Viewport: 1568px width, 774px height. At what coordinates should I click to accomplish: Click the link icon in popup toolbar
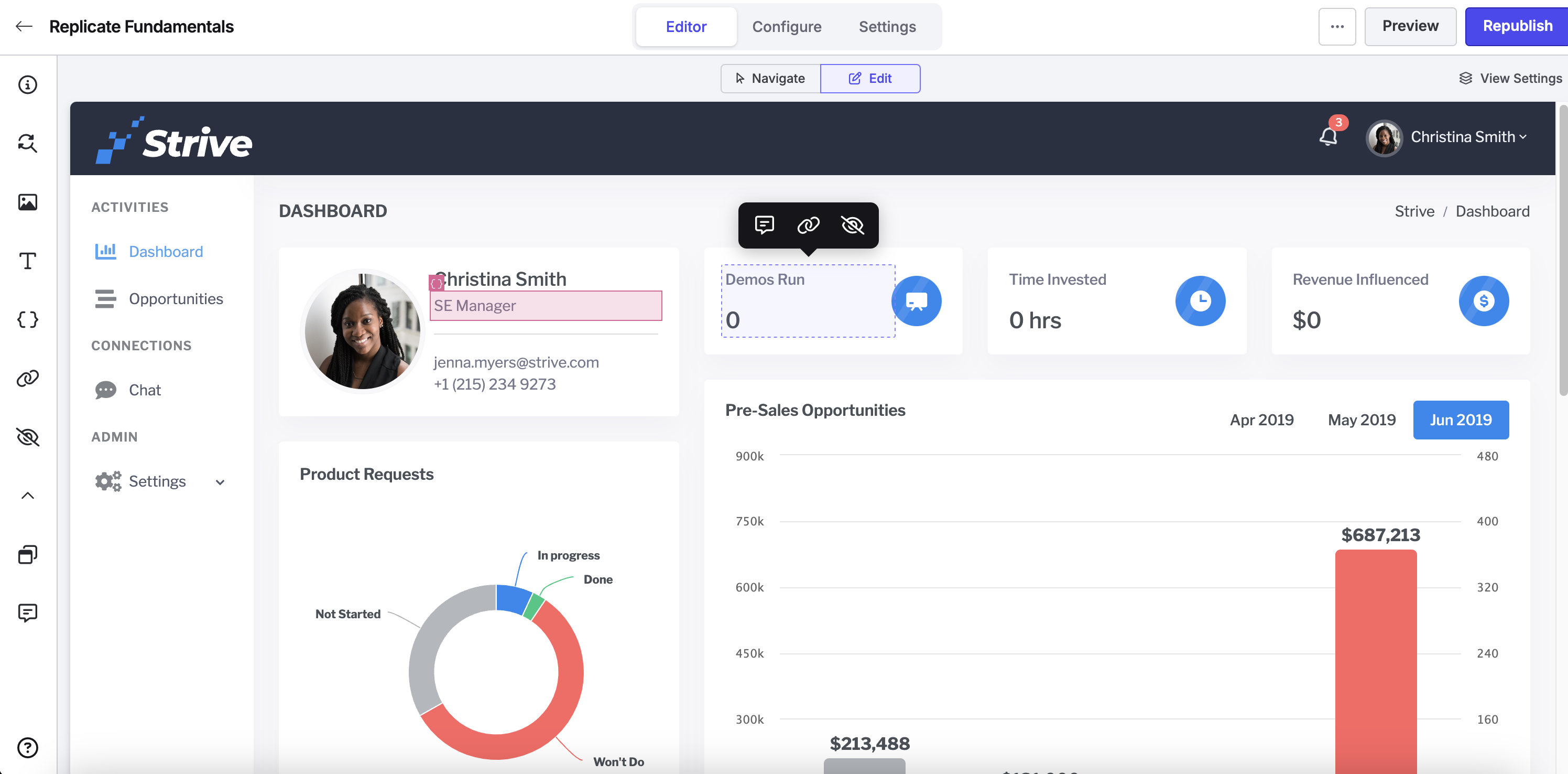(808, 225)
